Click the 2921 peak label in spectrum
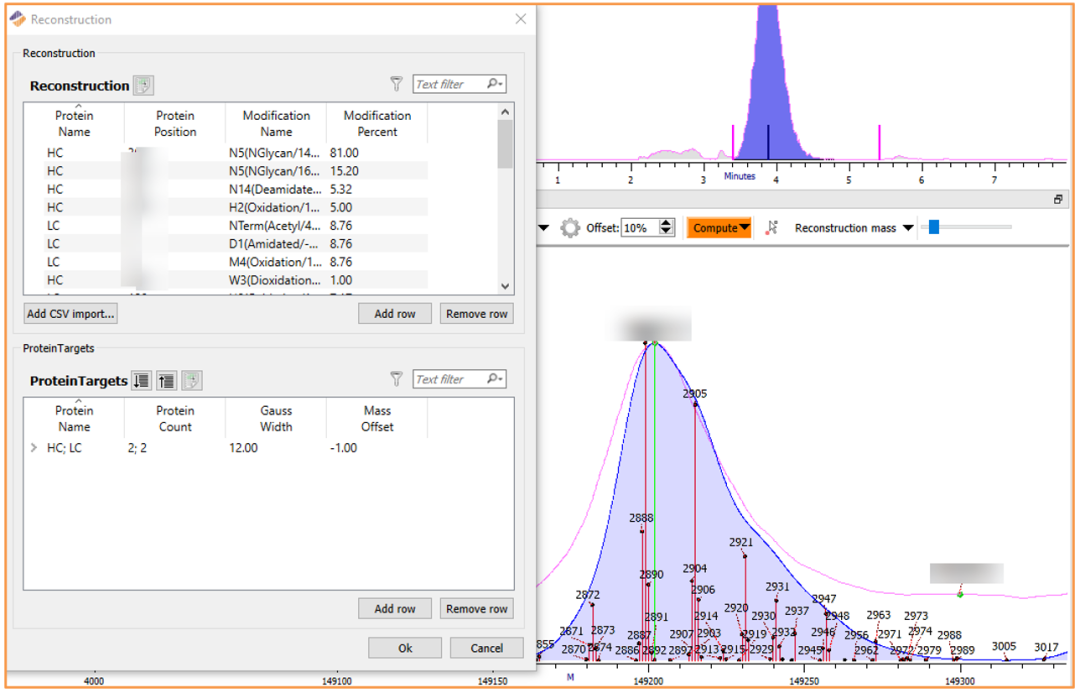 pos(741,542)
